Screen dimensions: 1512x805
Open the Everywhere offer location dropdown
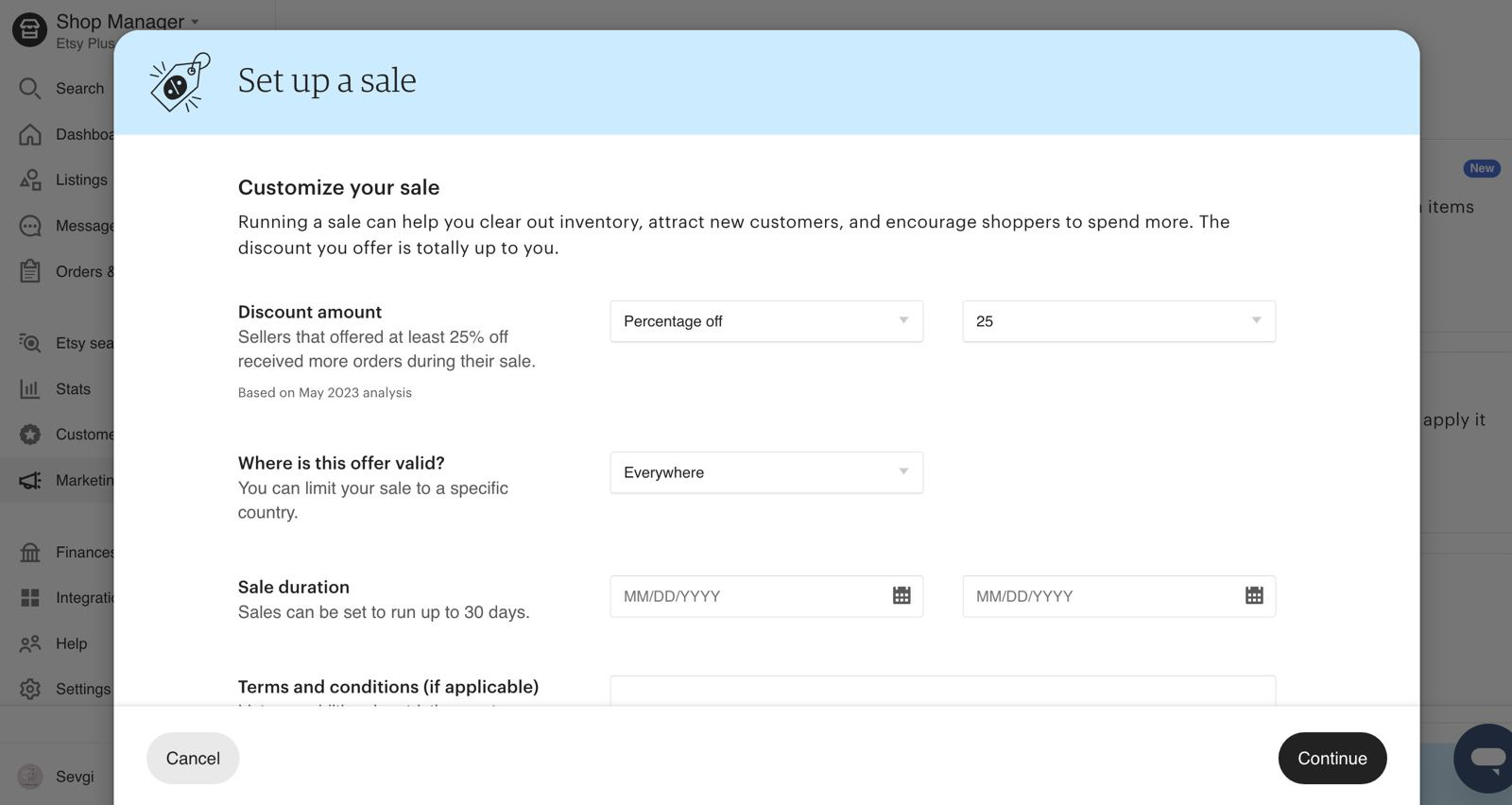click(766, 472)
